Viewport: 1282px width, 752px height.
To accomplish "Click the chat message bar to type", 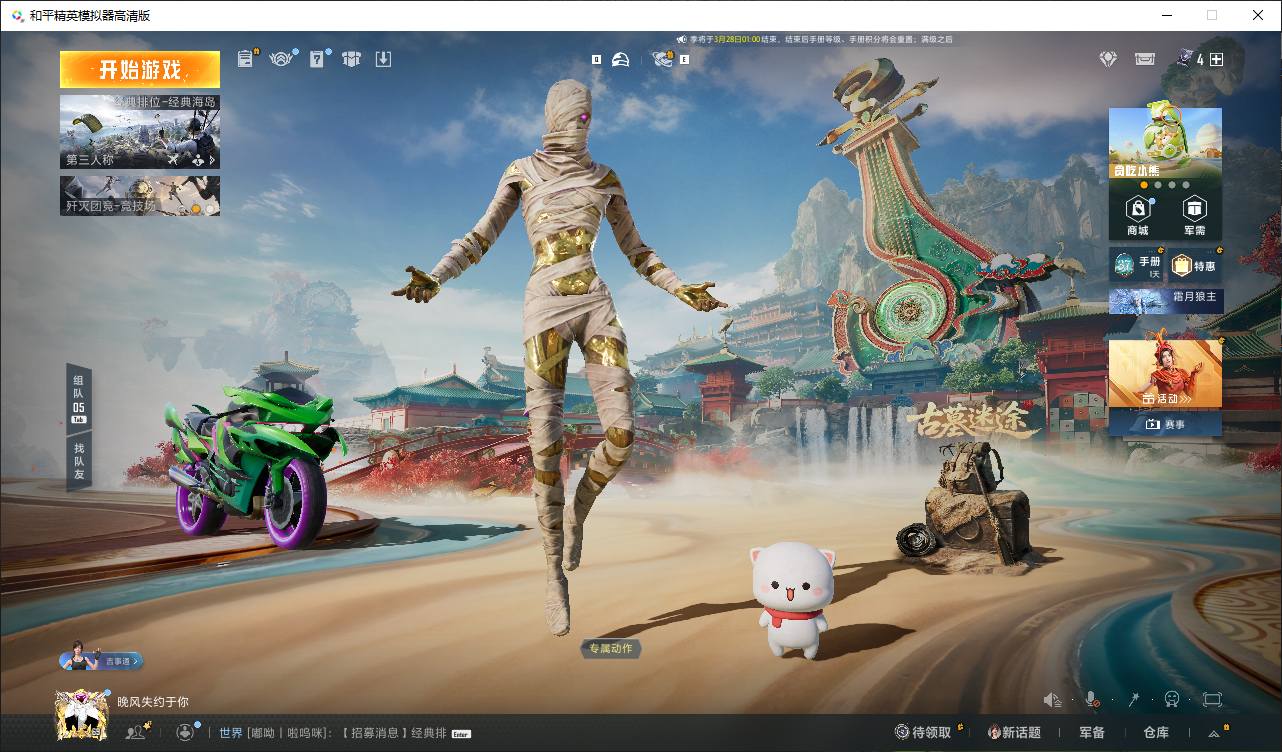I will 346,733.
